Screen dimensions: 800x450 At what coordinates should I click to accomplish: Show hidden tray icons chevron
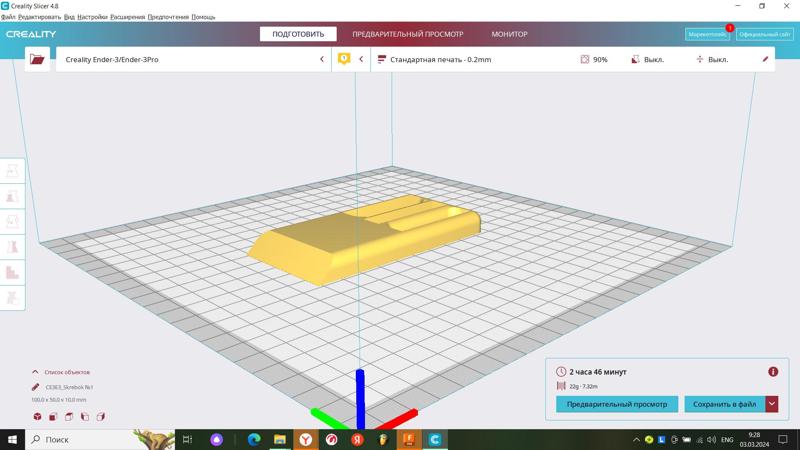pos(636,440)
